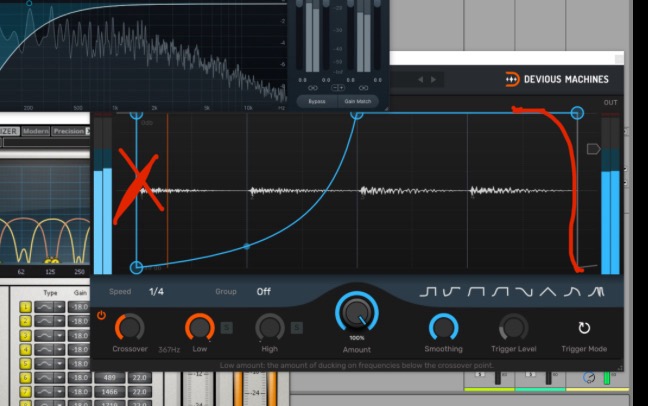Load the previous preset with the left arrow
Screen dimensions: 648x406
420,79
